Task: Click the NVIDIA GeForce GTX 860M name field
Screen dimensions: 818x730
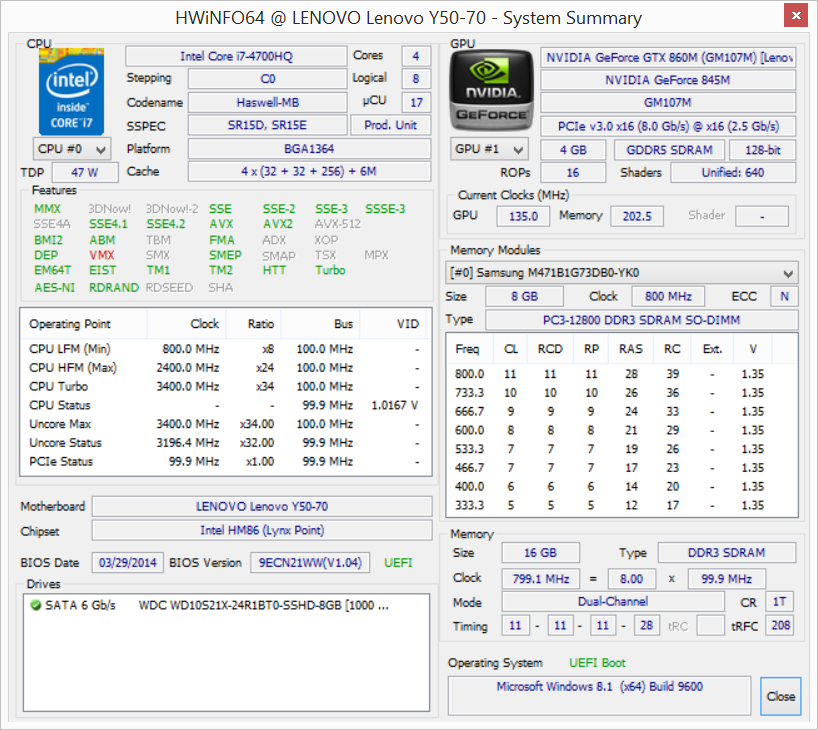Action: tap(668, 57)
